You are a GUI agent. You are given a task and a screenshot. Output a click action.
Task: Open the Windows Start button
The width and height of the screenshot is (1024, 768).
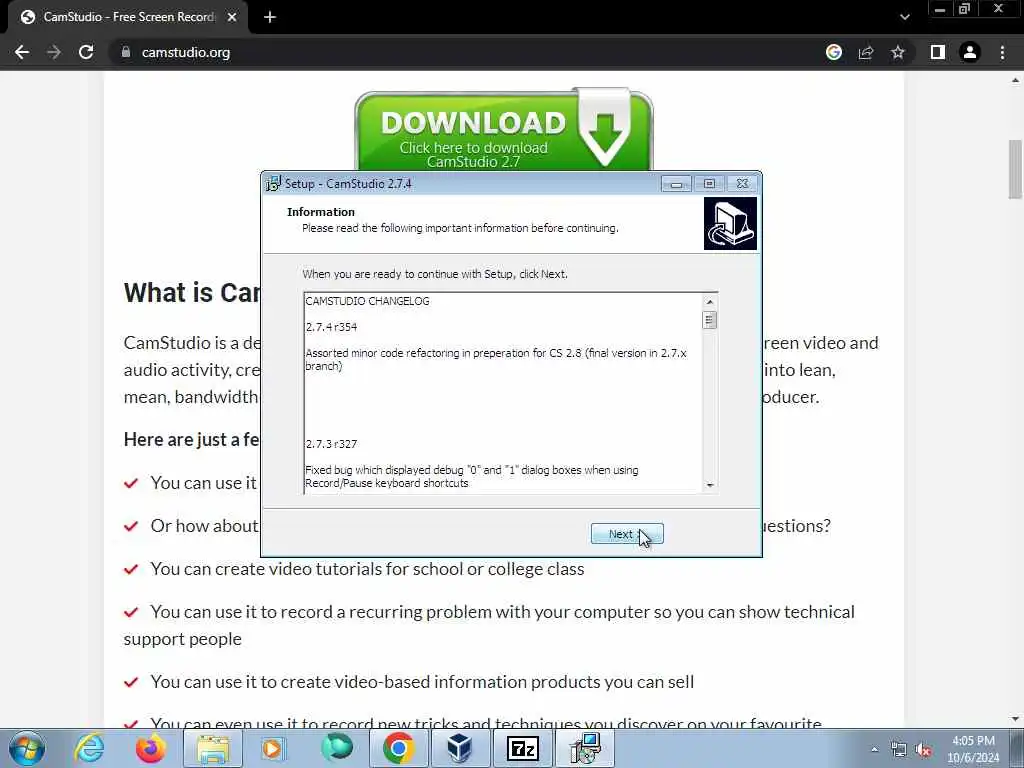[x=27, y=748]
